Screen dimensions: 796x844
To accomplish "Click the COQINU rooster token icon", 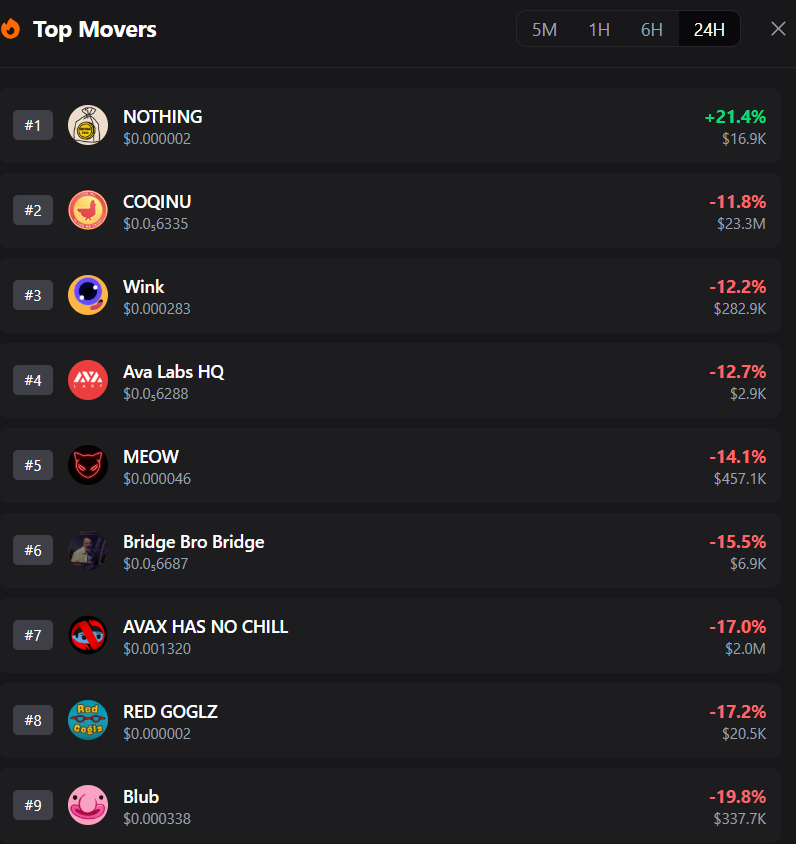I will [88, 210].
